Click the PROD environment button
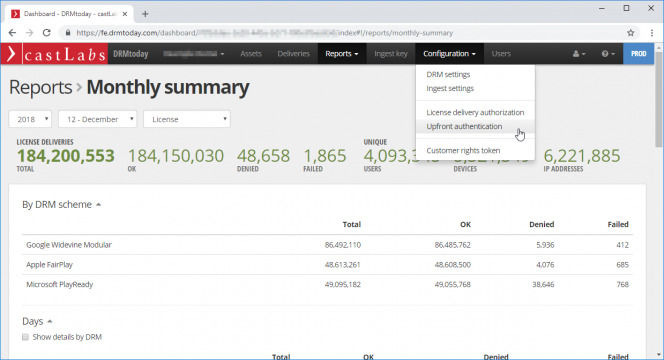Screen dimensions: 664x360 pos(639,54)
